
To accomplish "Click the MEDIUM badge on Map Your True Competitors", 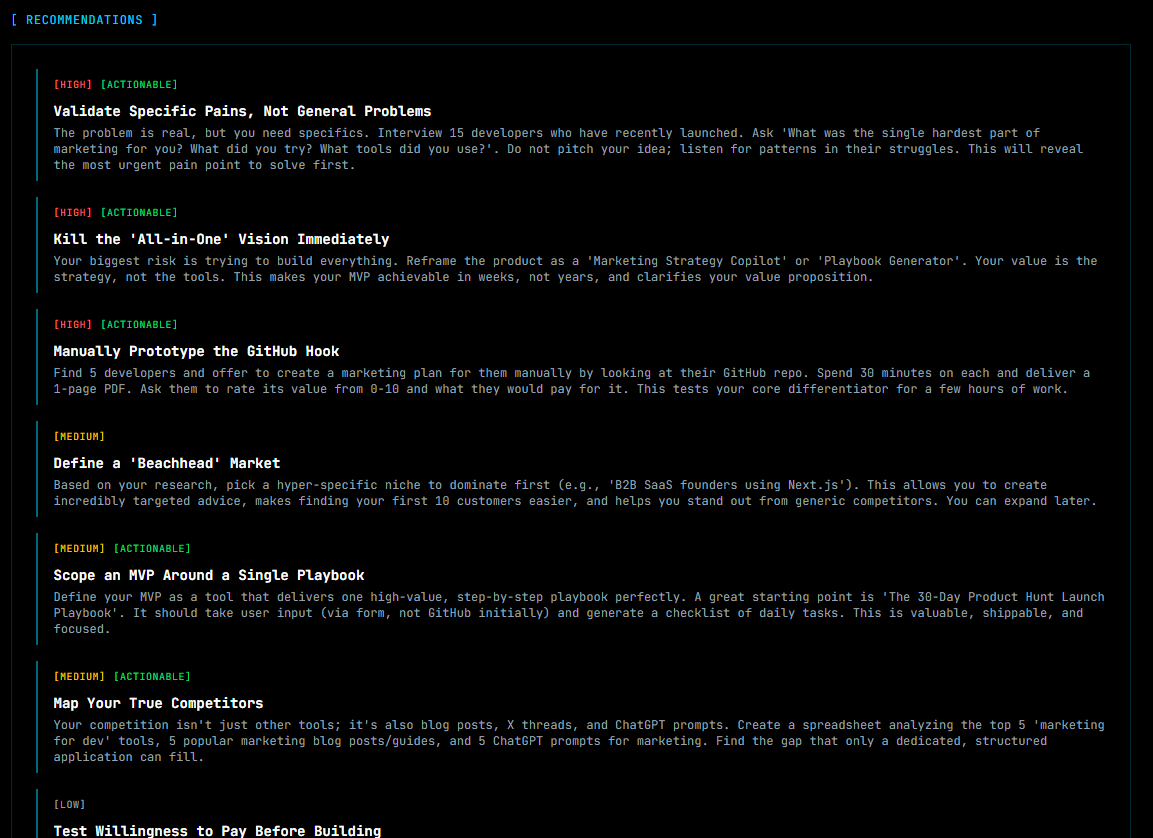I will click(x=80, y=676).
